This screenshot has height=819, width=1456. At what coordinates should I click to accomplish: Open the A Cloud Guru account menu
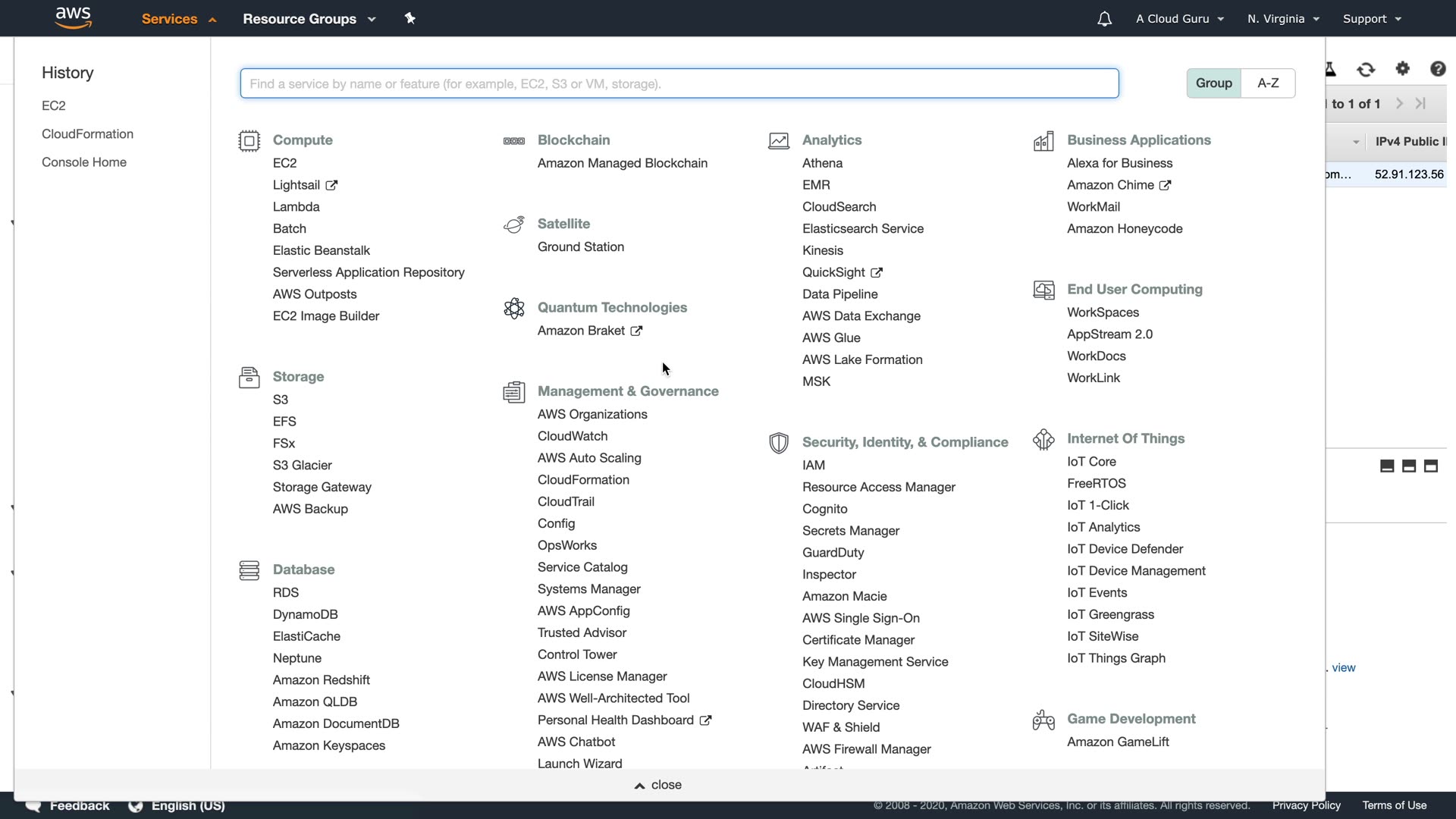[x=1179, y=19]
